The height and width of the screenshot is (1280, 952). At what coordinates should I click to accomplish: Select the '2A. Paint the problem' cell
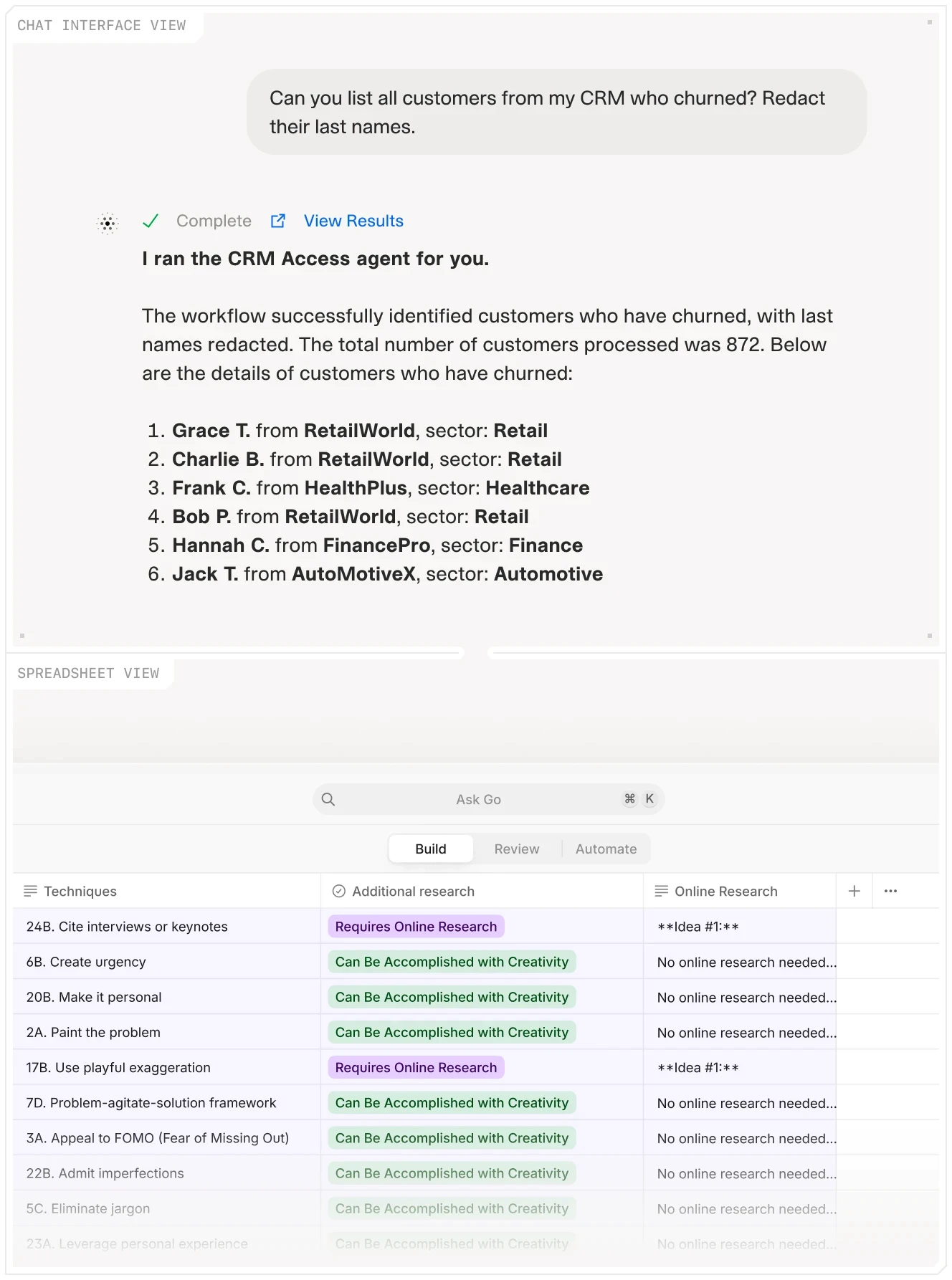coord(166,1032)
